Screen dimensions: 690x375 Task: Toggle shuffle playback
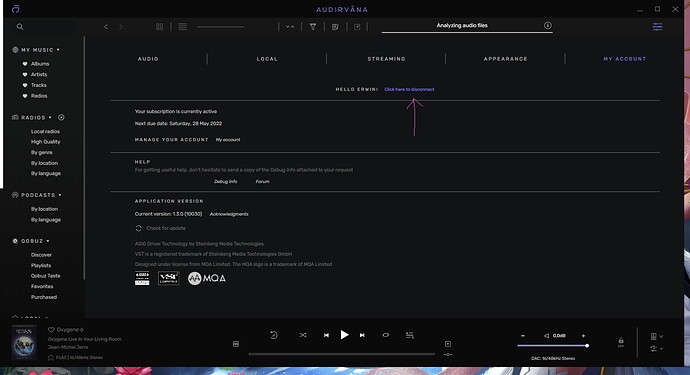pyautogui.click(x=303, y=335)
